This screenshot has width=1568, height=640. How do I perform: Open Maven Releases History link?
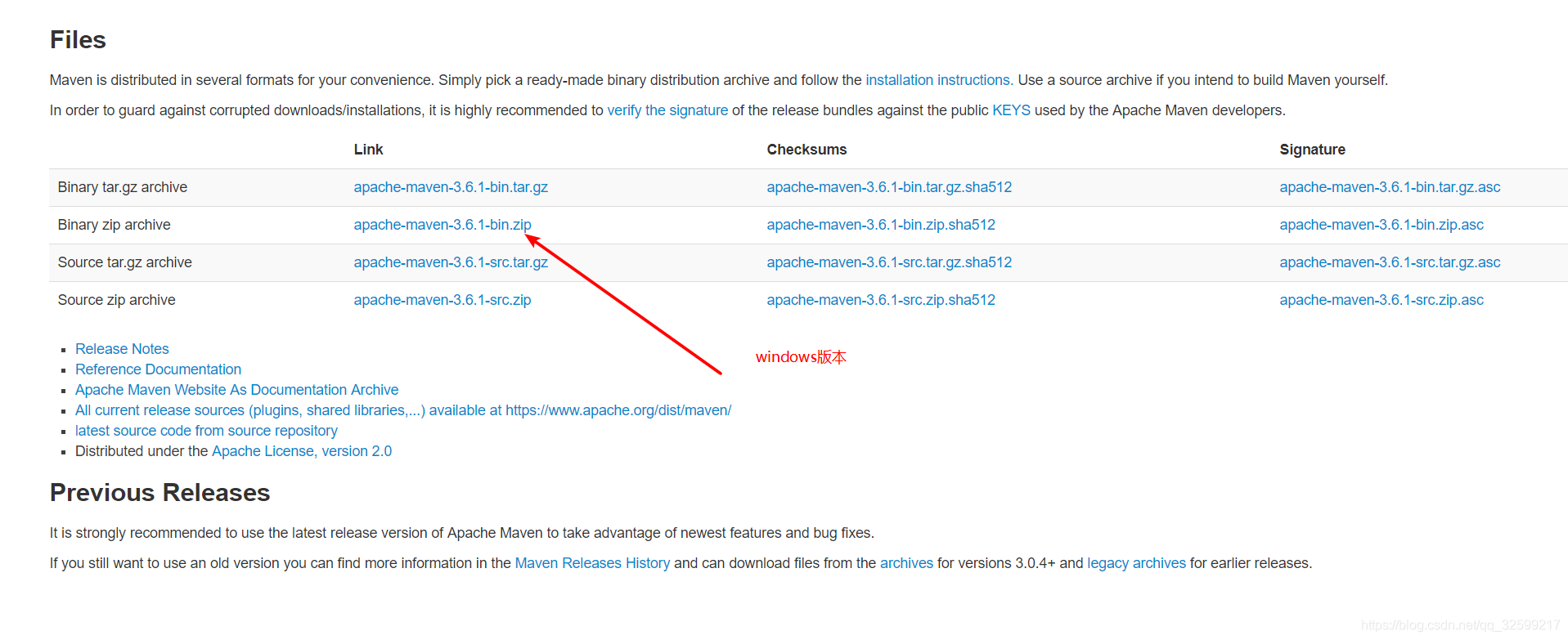coord(592,563)
